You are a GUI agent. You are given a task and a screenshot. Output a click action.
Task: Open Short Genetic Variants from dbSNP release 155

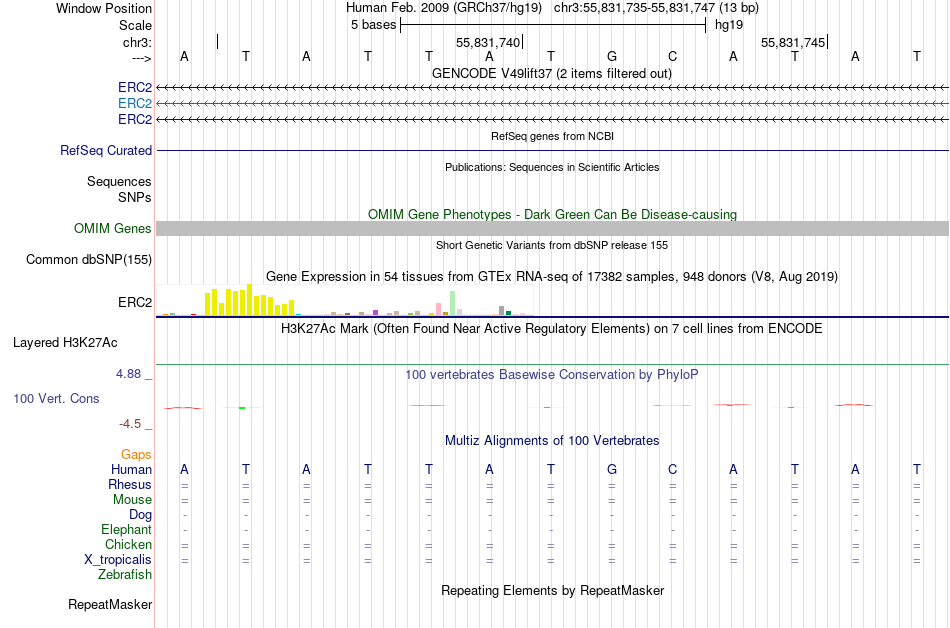(552, 245)
